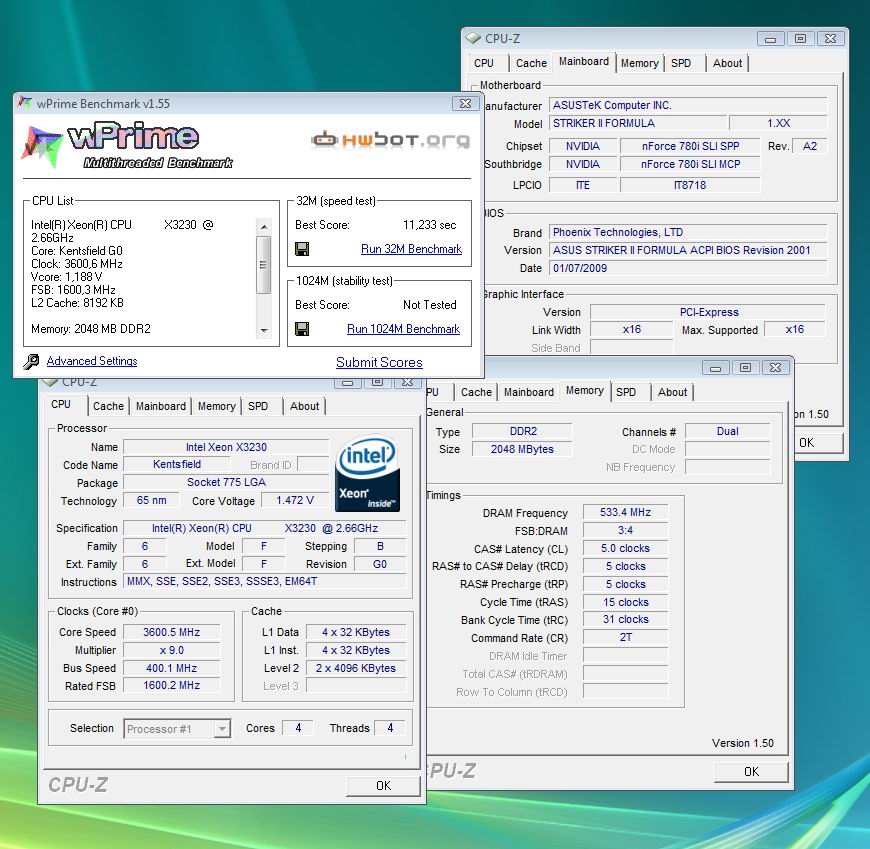The height and width of the screenshot is (849, 870).
Task: Click the Advanced Settings wrench icon
Action: point(31,361)
